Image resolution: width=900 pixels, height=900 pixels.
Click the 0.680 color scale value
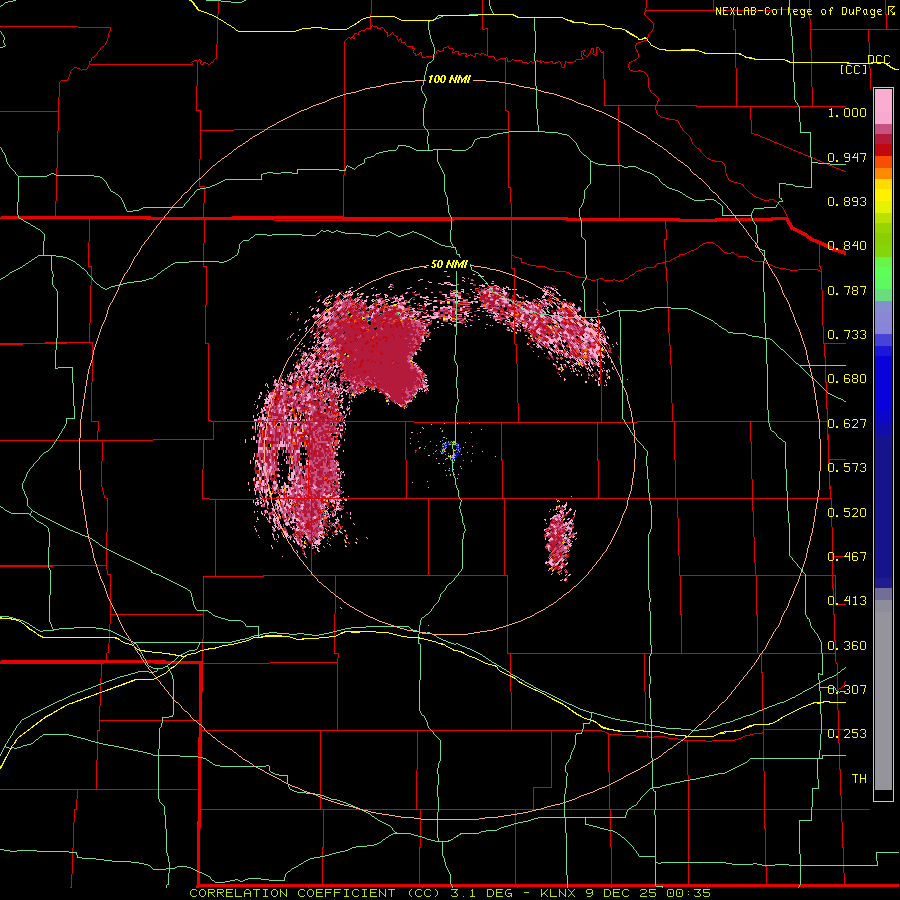[x=847, y=379]
